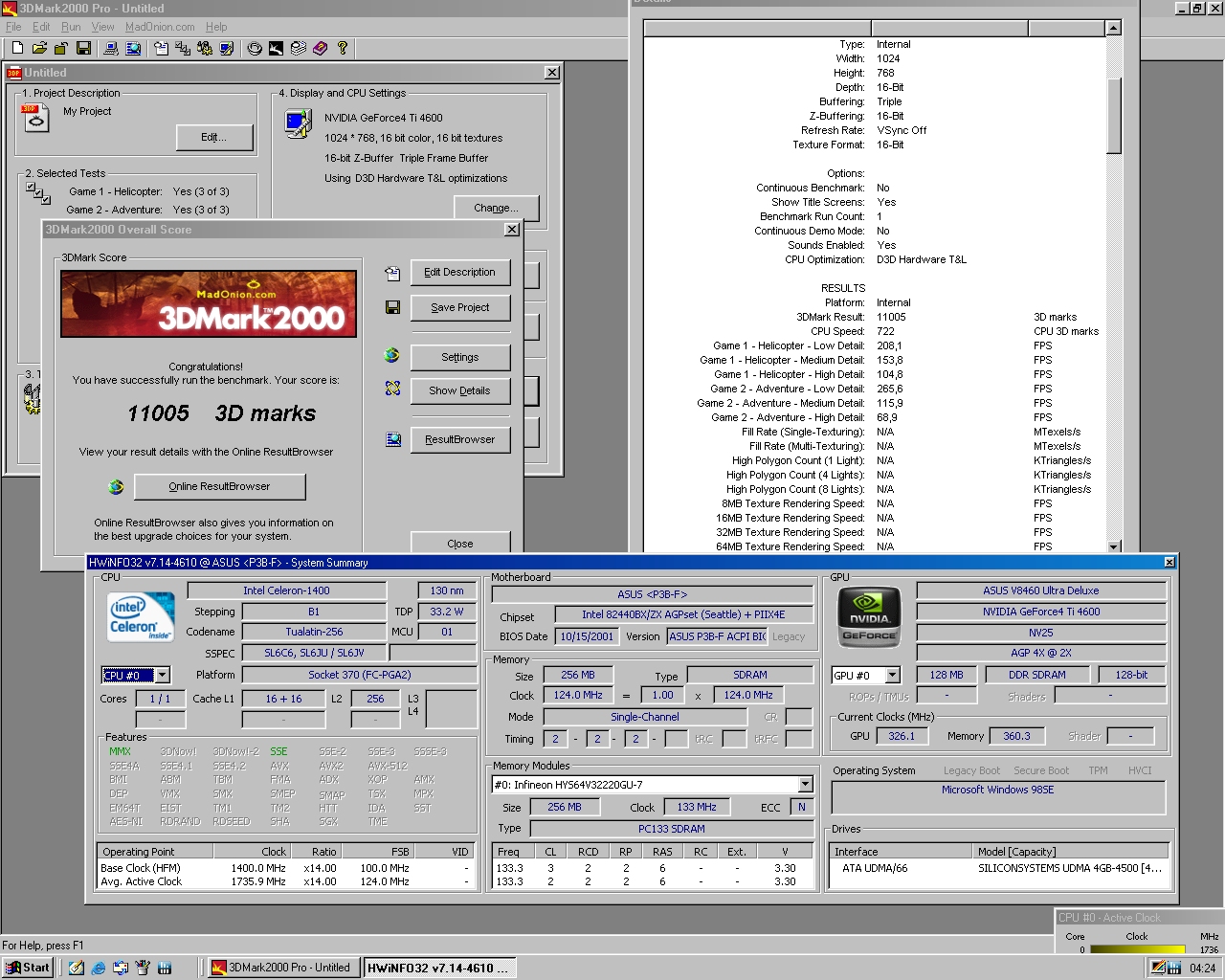Click the Intel Celeron-1400 CPU name field
This screenshot has height=980, width=1225.
coord(286,590)
